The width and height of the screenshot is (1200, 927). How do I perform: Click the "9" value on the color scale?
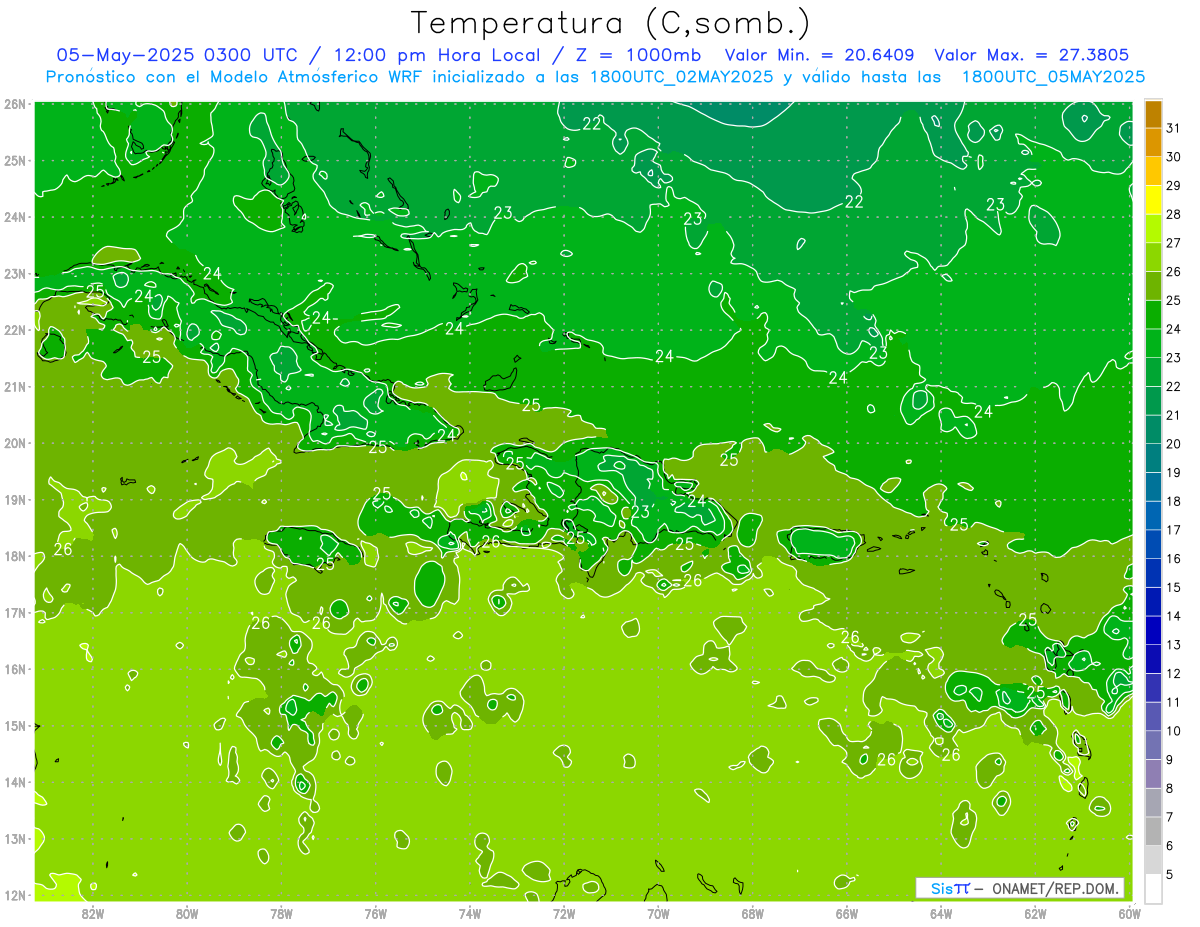click(1170, 759)
